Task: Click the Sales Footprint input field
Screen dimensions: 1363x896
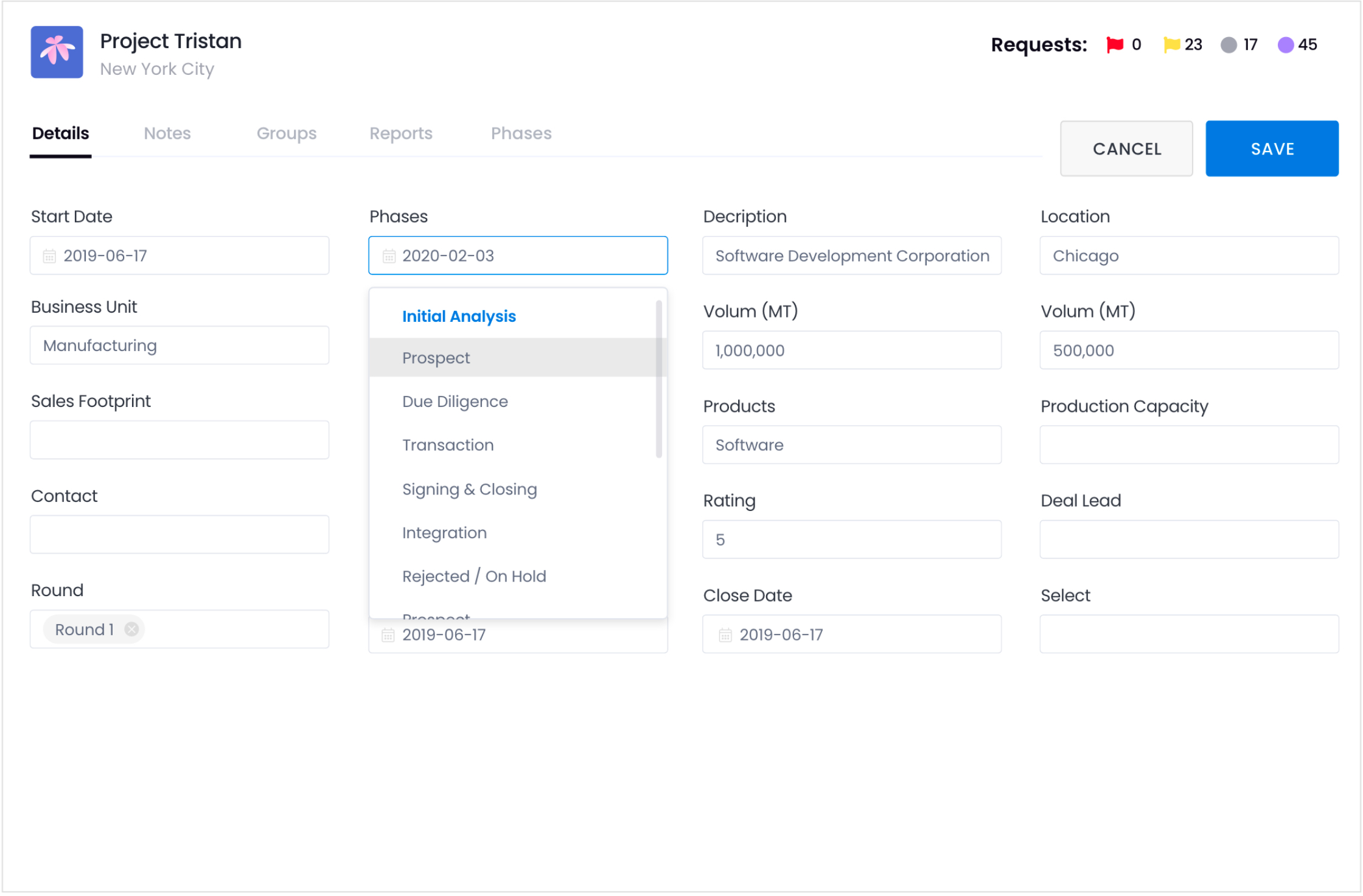Action: point(180,440)
